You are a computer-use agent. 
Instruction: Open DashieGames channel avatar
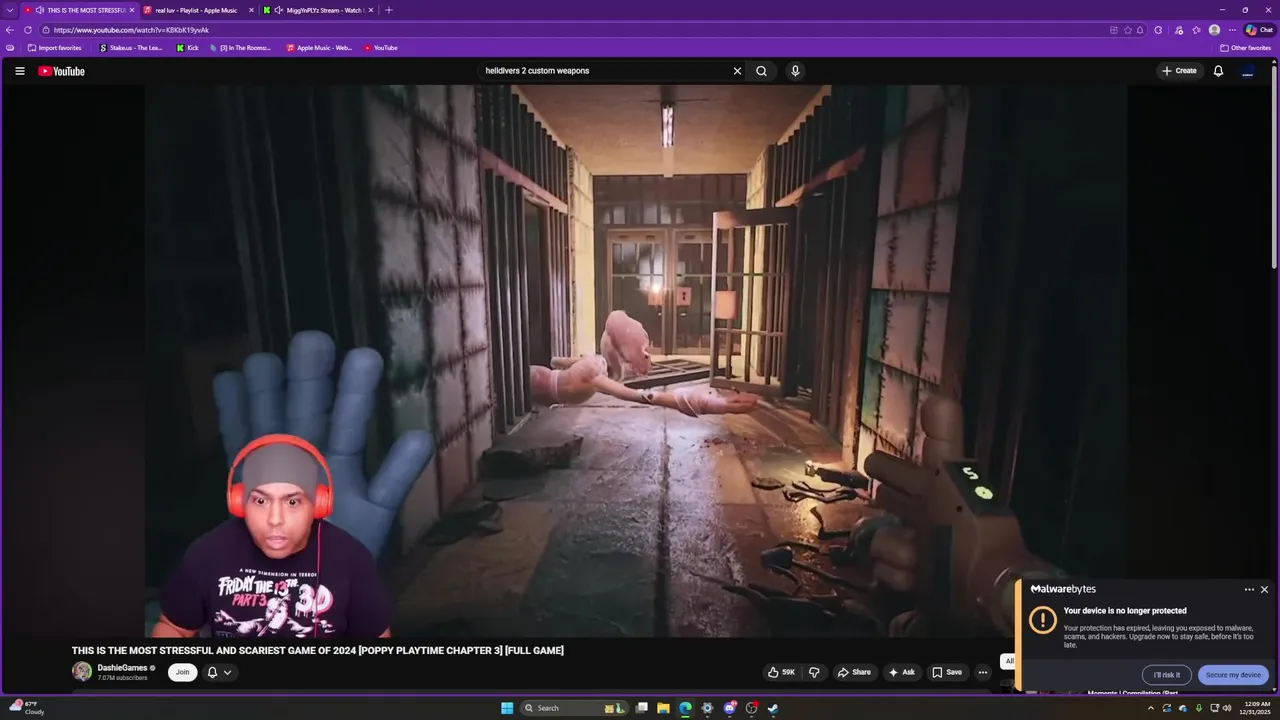click(x=81, y=672)
